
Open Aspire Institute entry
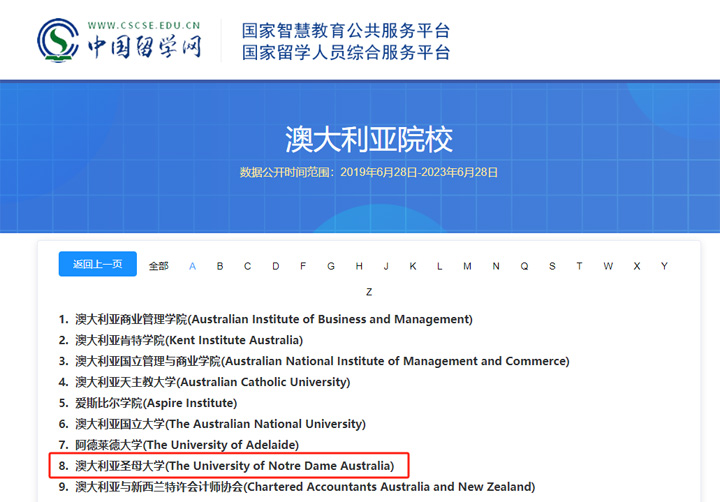[x=156, y=403]
